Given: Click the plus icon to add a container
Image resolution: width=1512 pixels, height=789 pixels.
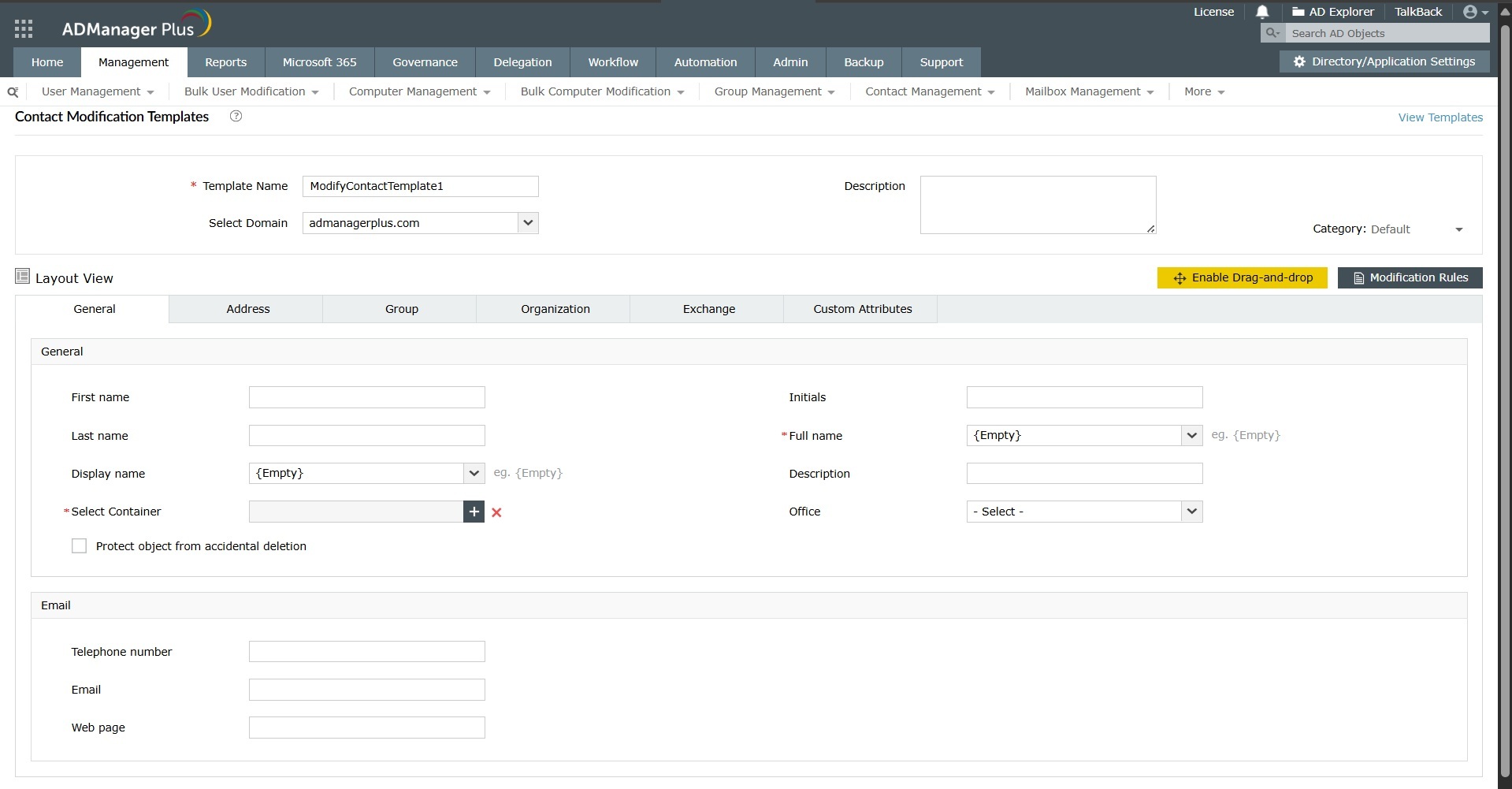Looking at the screenshot, I should (474, 512).
